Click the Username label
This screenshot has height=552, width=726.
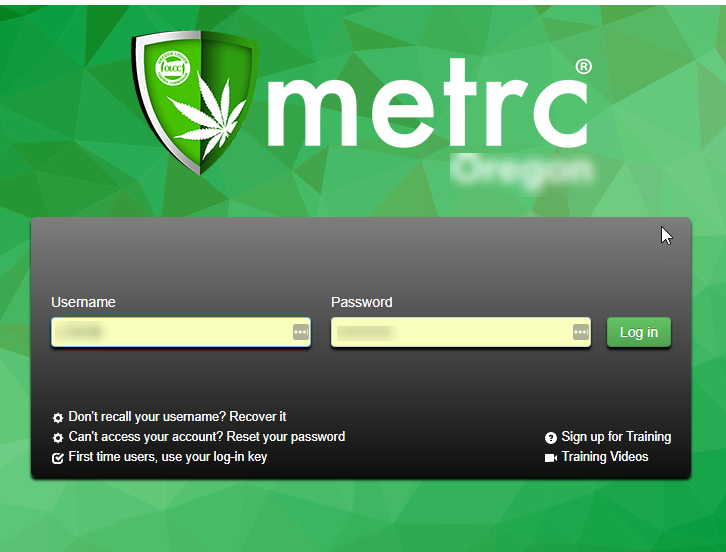tap(83, 302)
